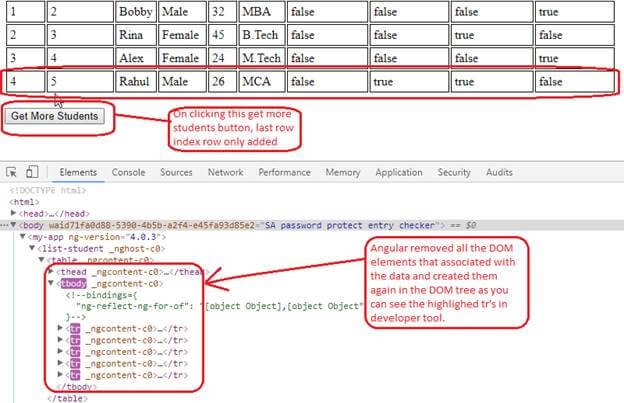
Task: Open the Audits tab
Action: click(499, 172)
